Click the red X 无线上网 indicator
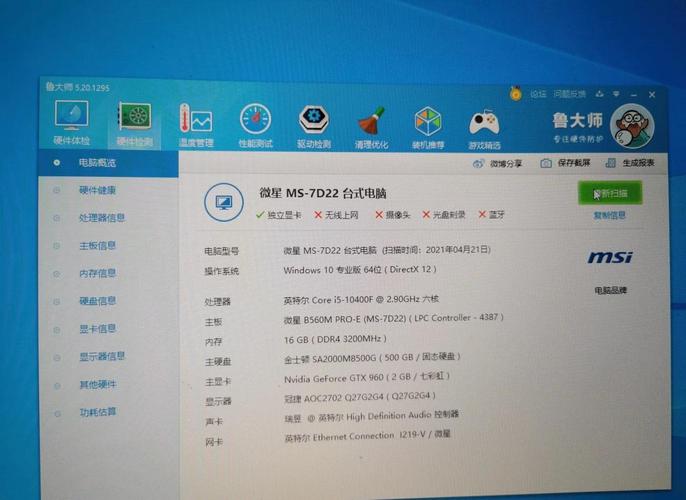The height and width of the screenshot is (500, 686). (x=336, y=215)
